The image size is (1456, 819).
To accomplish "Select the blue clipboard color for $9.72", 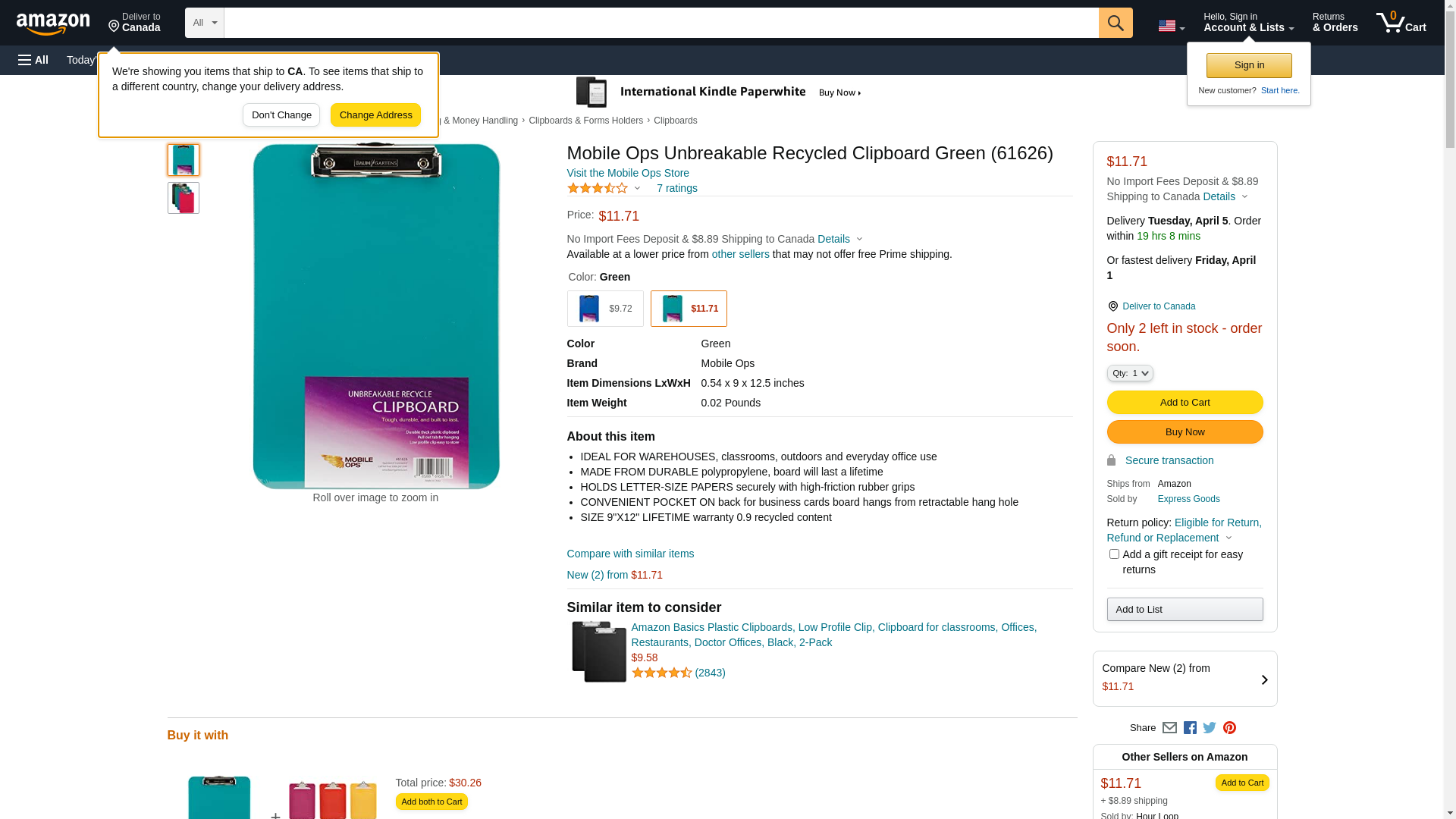I will click(605, 309).
